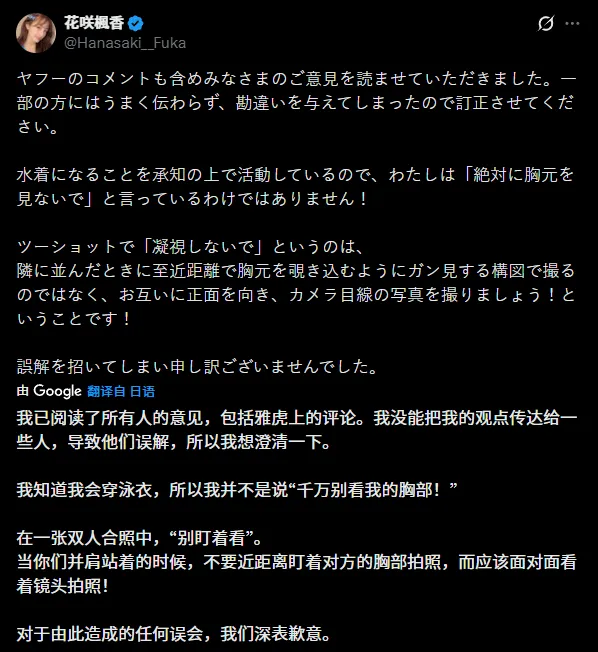Click the paragraph starting with 隣に並んだとき
Viewport: 598px width, 652px height.
[296, 295]
